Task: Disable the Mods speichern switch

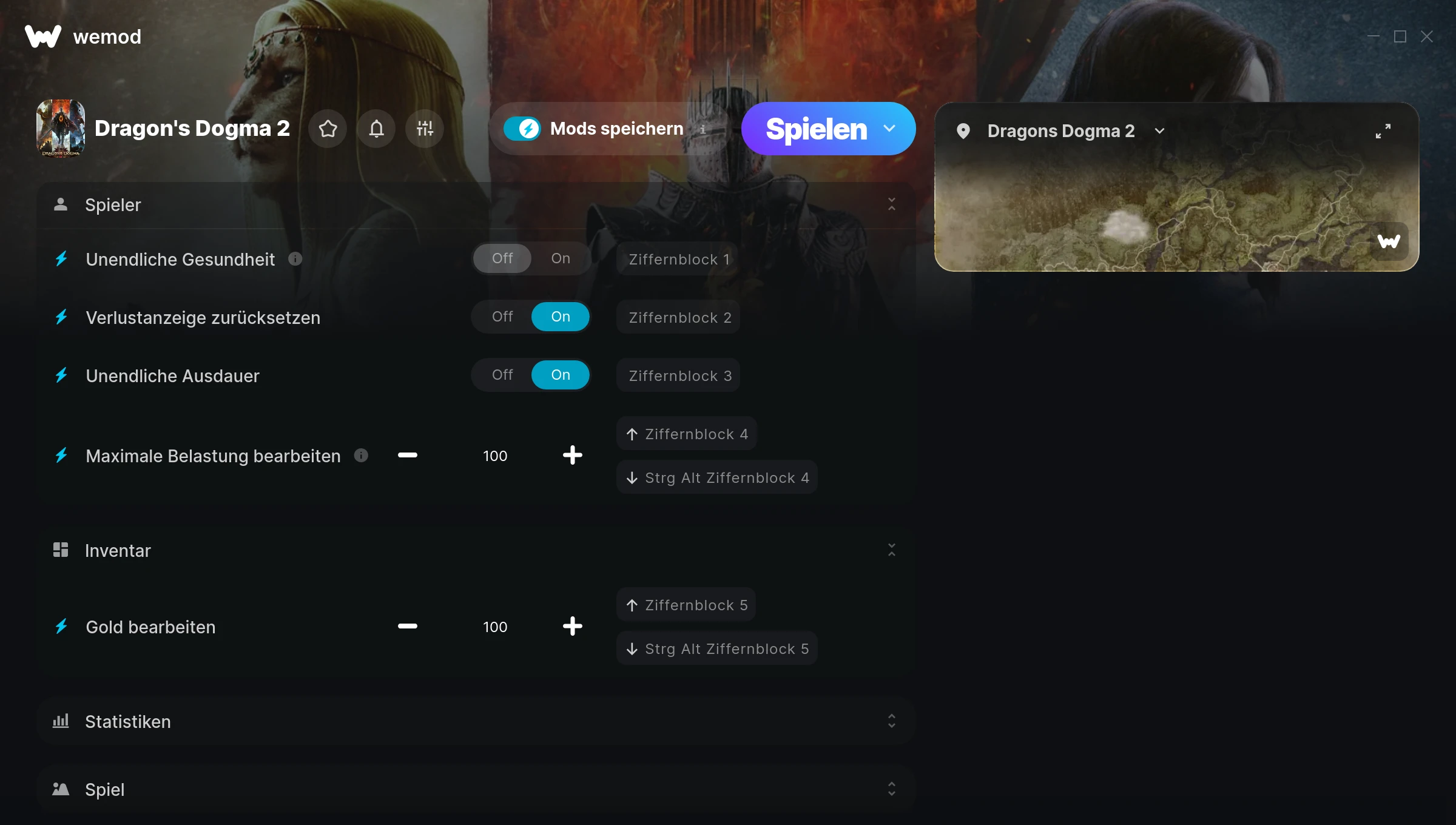Action: (522, 129)
